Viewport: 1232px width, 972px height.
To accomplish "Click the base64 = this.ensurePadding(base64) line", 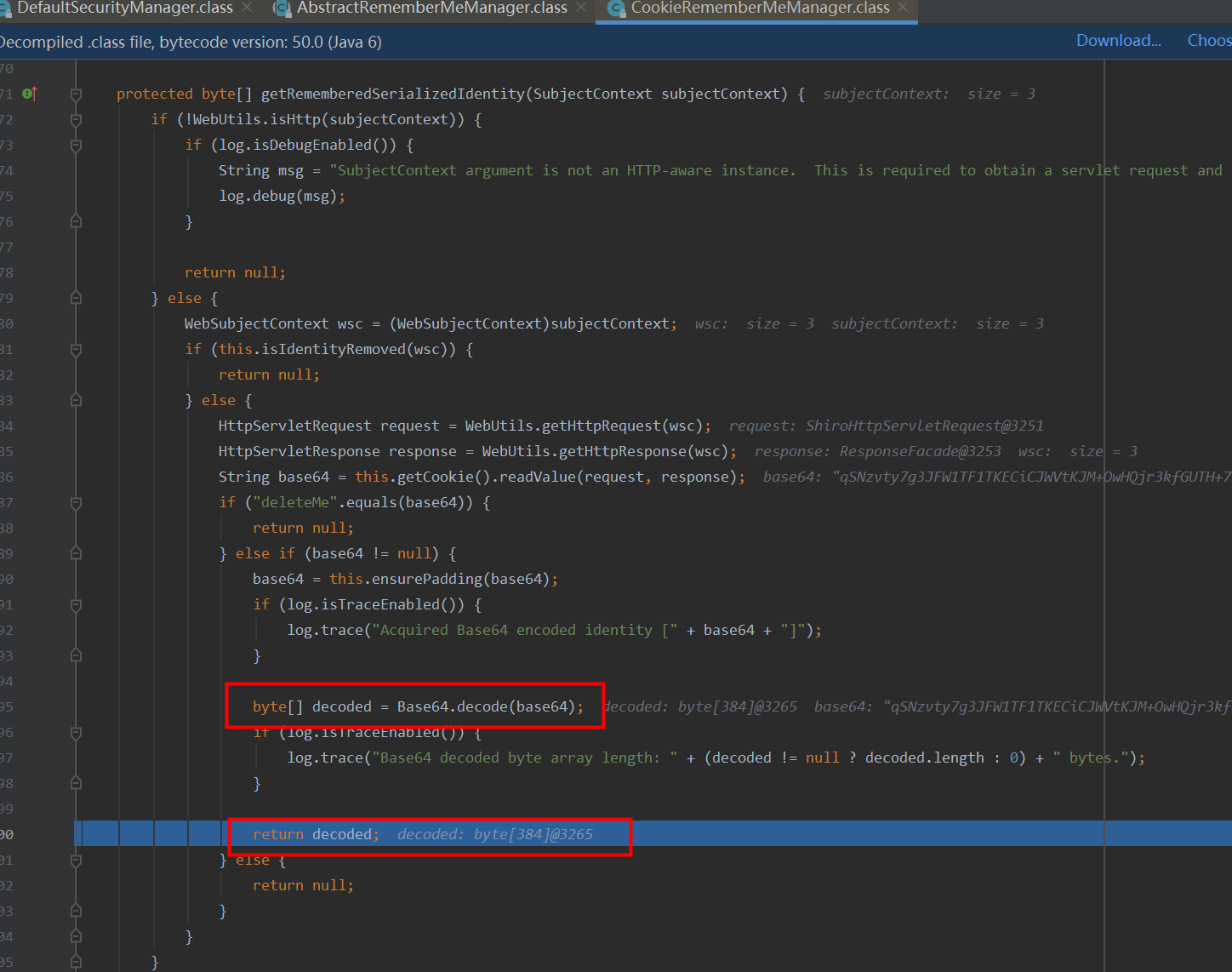I will coord(405,579).
